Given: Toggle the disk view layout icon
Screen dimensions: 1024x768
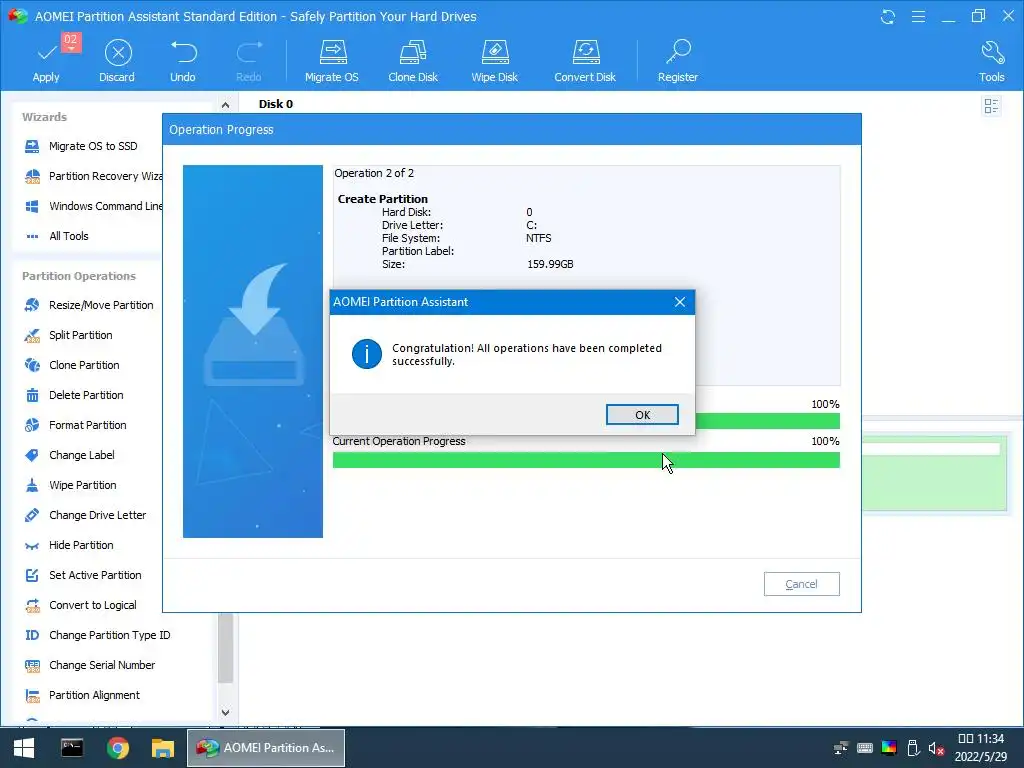Looking at the screenshot, I should click(991, 106).
